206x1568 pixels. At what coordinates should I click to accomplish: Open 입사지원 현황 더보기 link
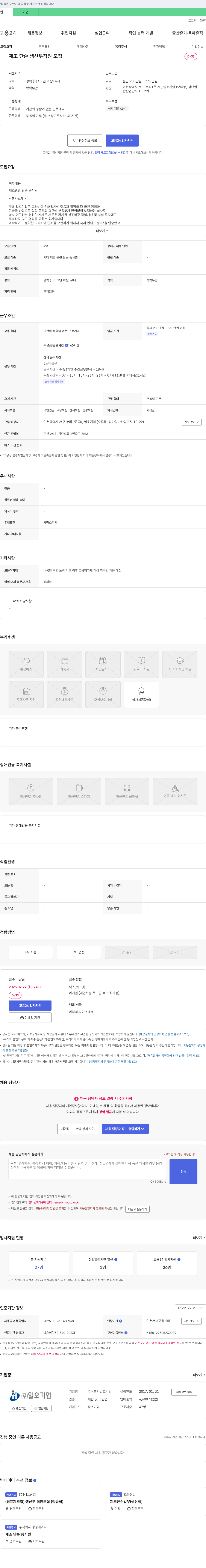pyautogui.click(x=199, y=1238)
